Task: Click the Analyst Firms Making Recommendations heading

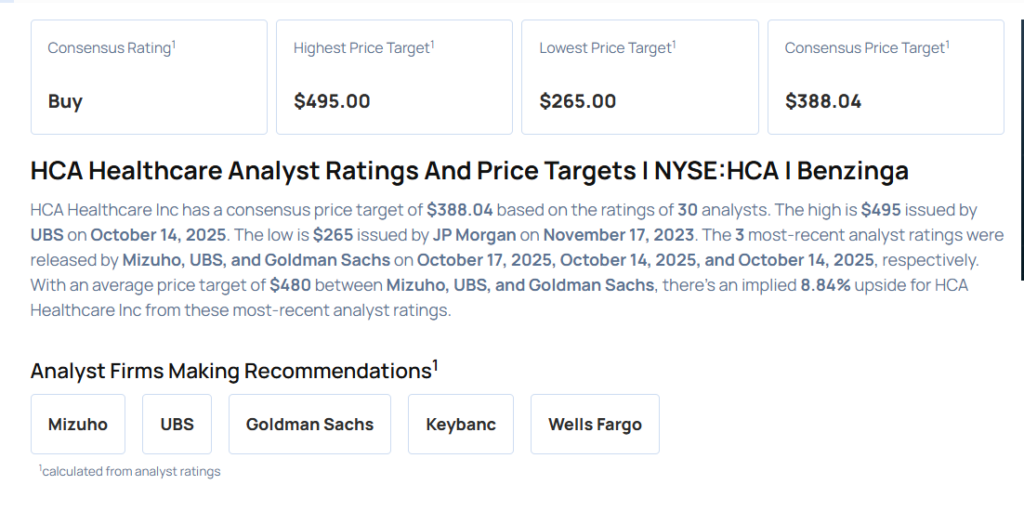Action: tap(234, 371)
